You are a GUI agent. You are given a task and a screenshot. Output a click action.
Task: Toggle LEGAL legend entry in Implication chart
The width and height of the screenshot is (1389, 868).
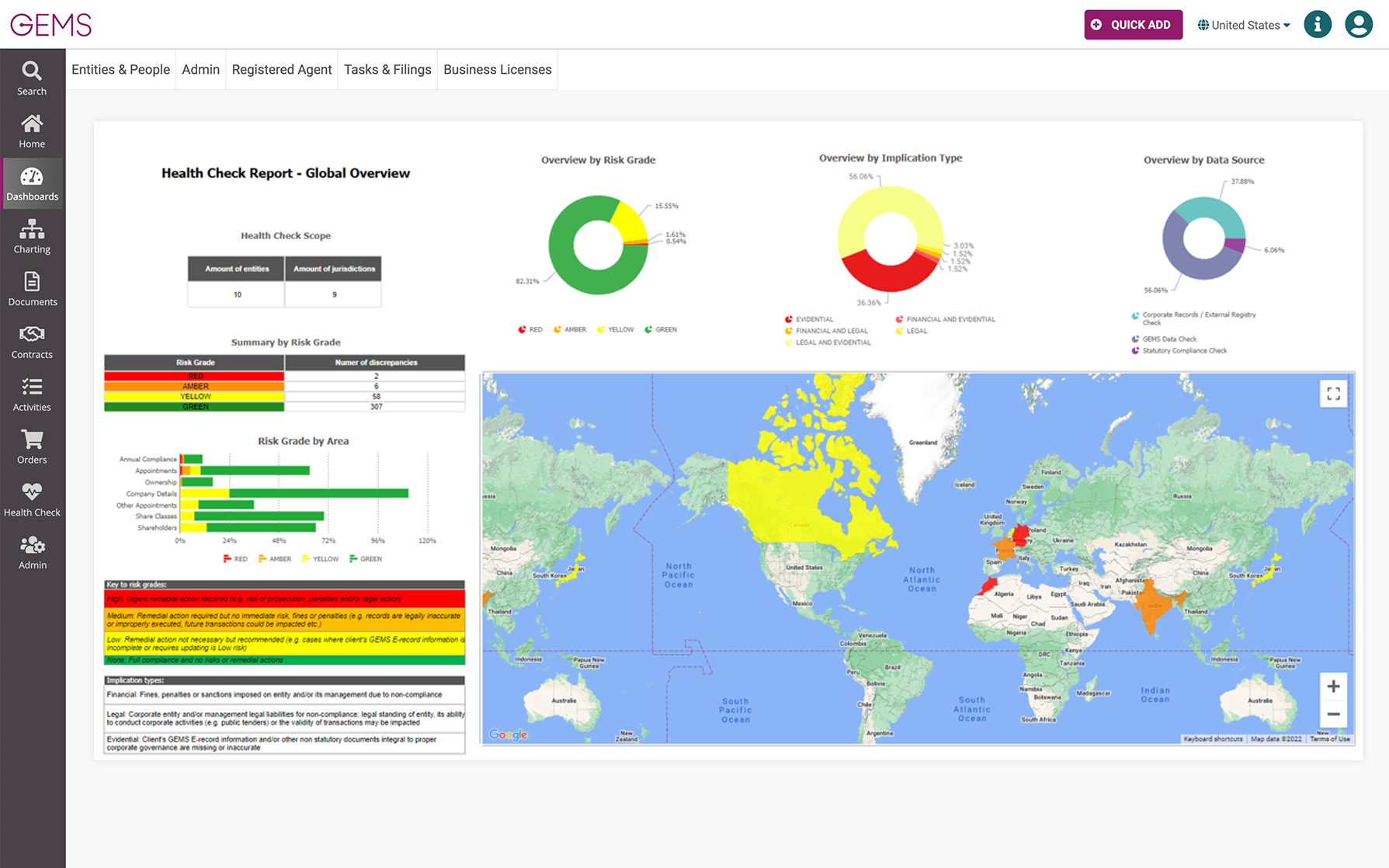point(912,331)
